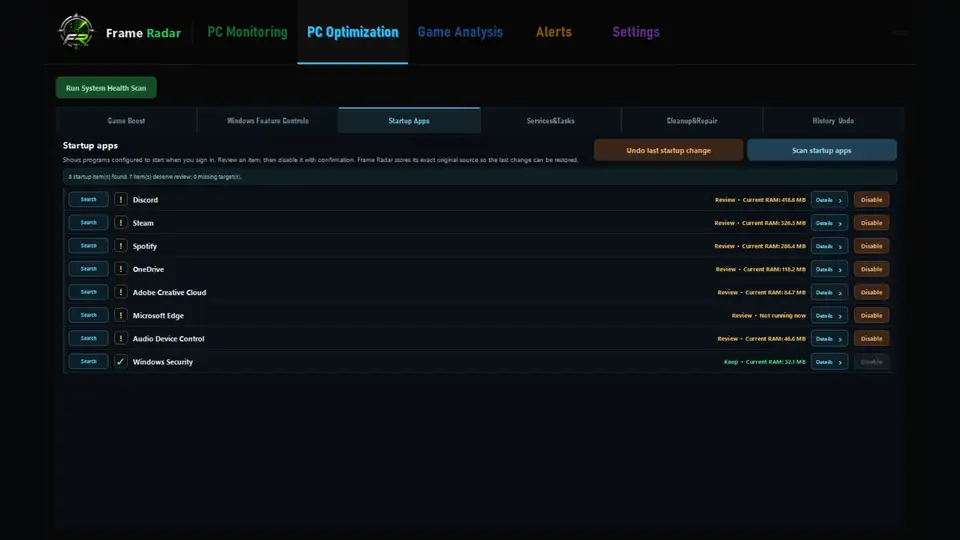Click the '8 startup item(s) found' summary line

(155, 177)
